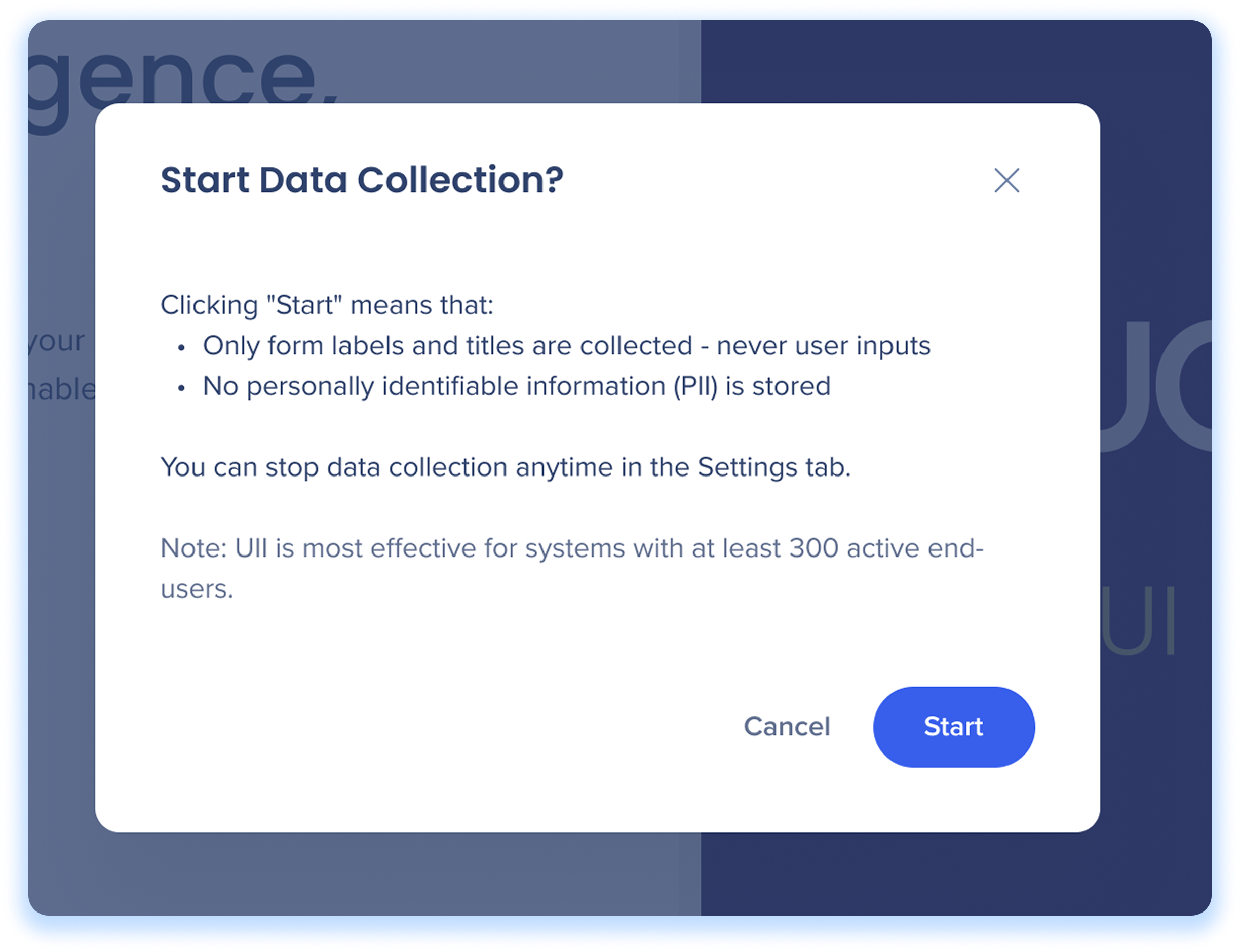Click the gray Note about 300 active end-users

(572, 568)
